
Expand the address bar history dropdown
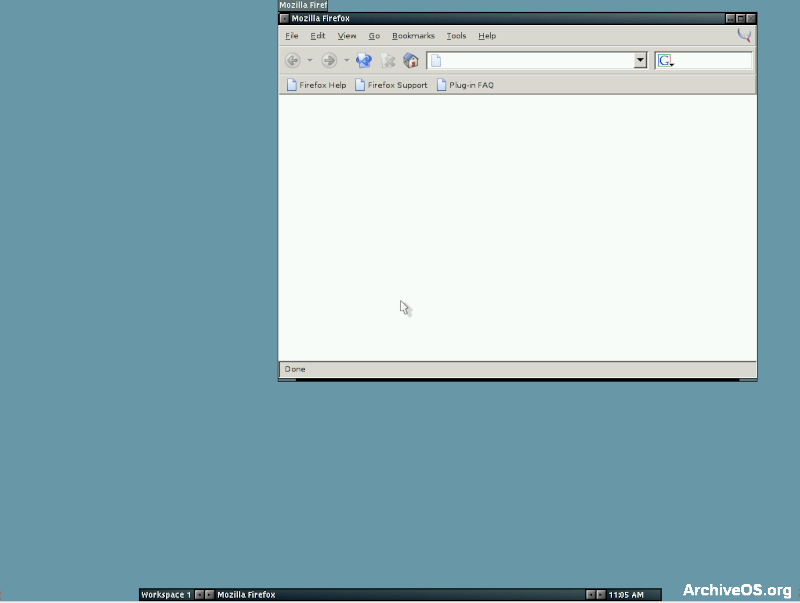[x=640, y=61]
